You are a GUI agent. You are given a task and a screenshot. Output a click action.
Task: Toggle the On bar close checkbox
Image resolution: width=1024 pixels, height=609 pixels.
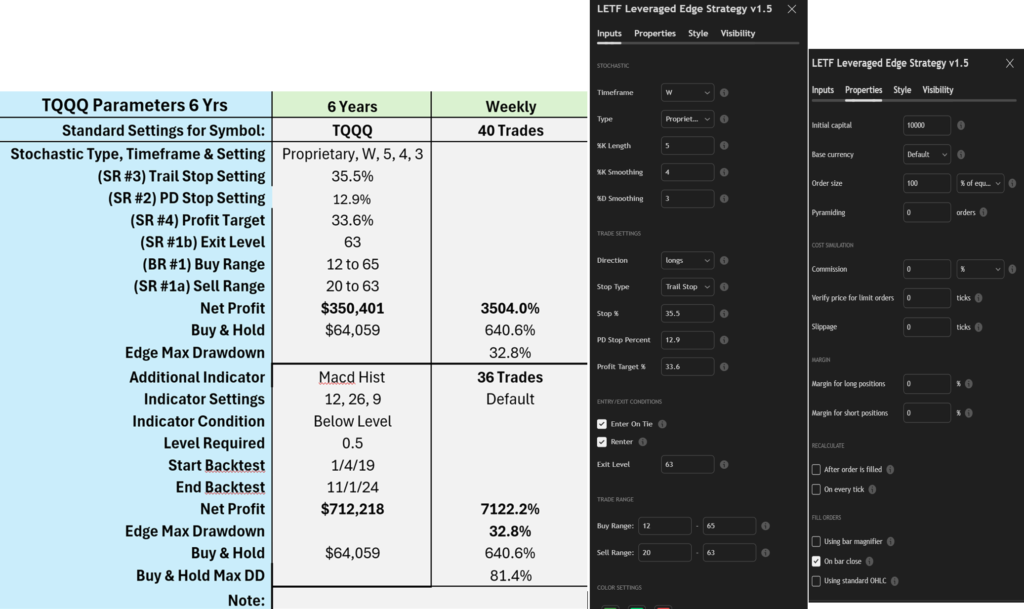point(816,561)
